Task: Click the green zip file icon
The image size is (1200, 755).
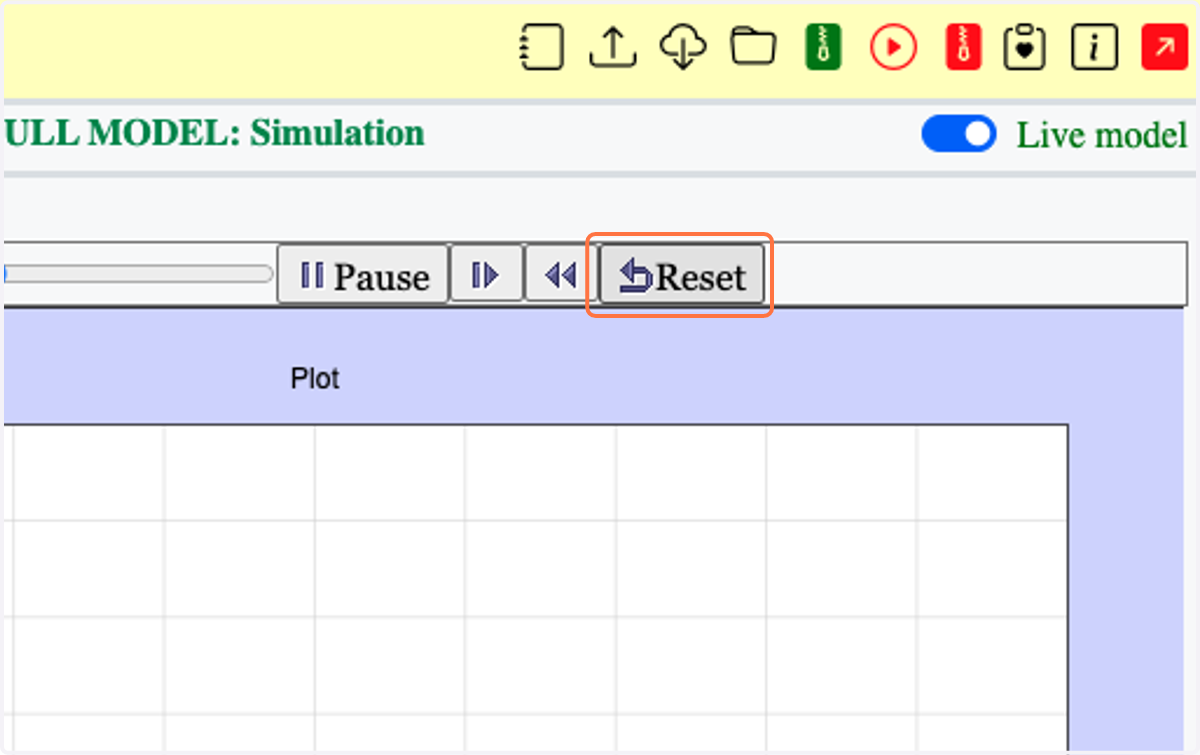Action: [x=823, y=47]
